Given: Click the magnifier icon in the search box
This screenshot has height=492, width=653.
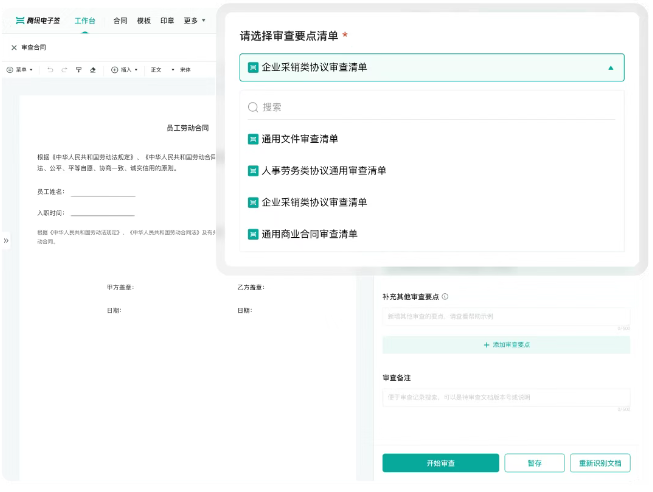Looking at the screenshot, I should 253,107.
